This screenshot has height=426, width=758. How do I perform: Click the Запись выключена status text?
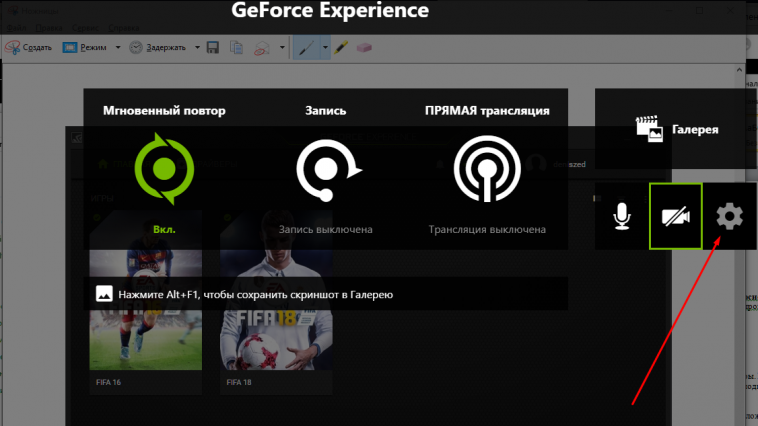pyautogui.click(x=325, y=229)
